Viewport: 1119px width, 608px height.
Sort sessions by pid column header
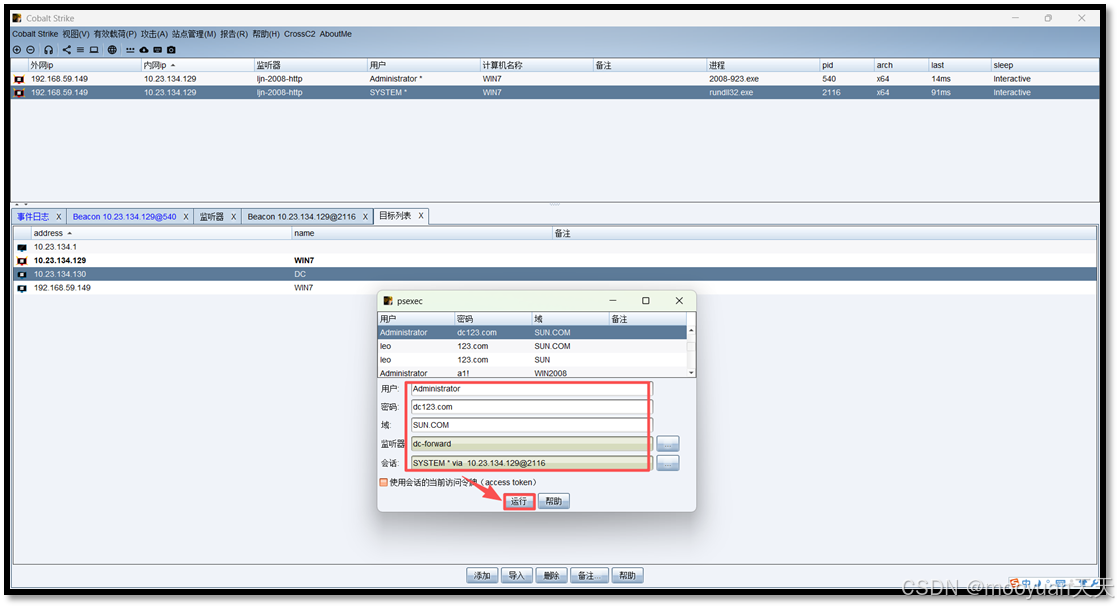click(x=846, y=65)
